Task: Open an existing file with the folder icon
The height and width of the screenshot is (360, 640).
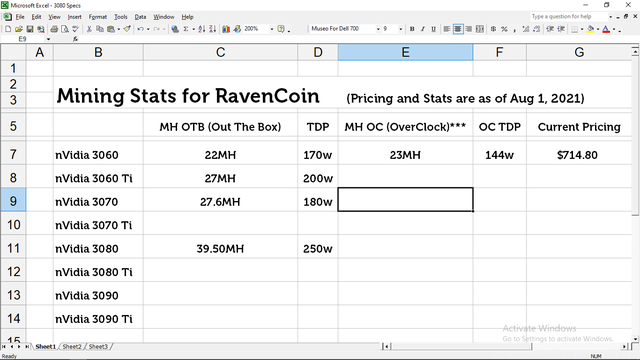Action: pyautogui.click(x=19, y=29)
